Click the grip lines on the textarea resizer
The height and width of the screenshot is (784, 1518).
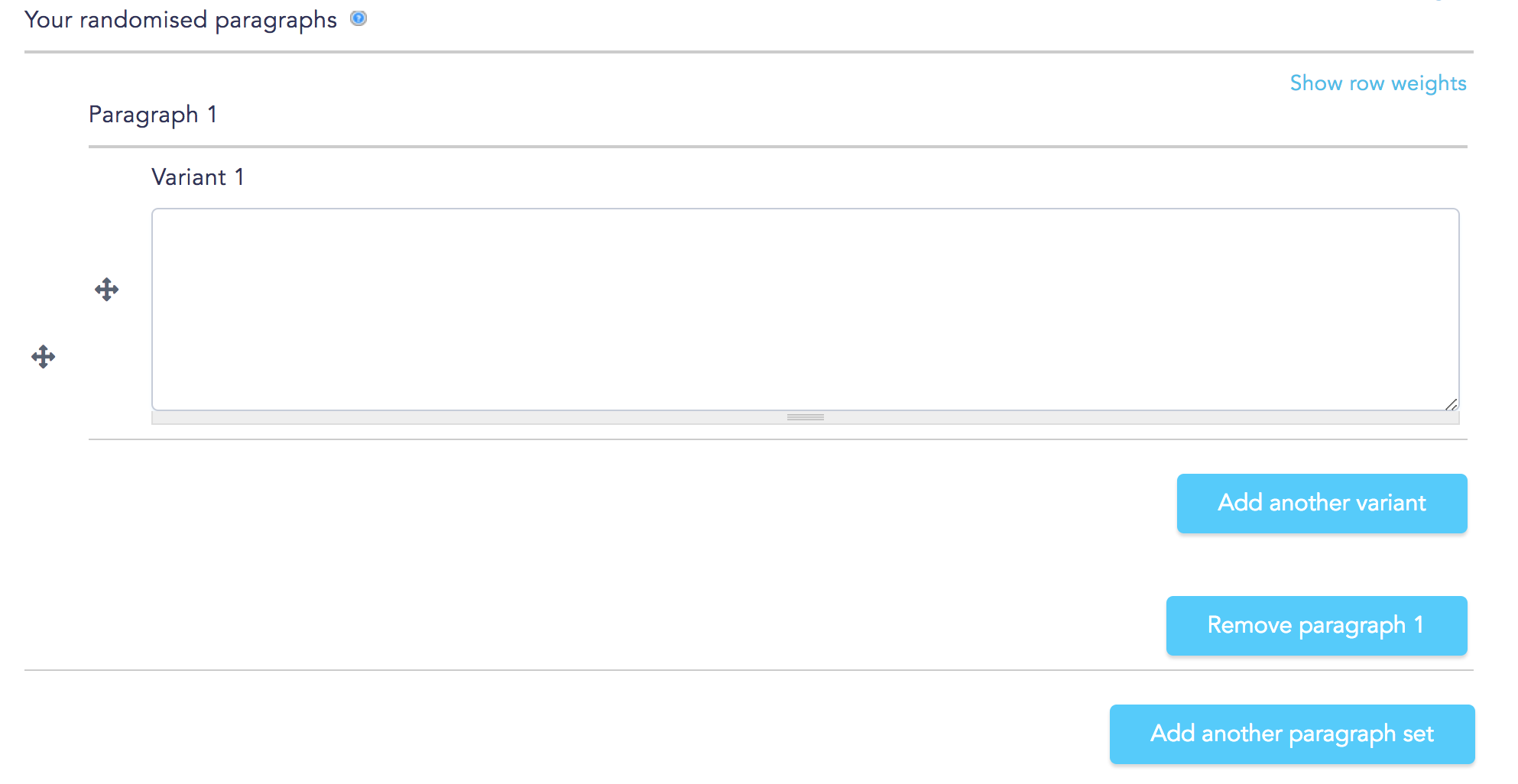pyautogui.click(x=806, y=417)
